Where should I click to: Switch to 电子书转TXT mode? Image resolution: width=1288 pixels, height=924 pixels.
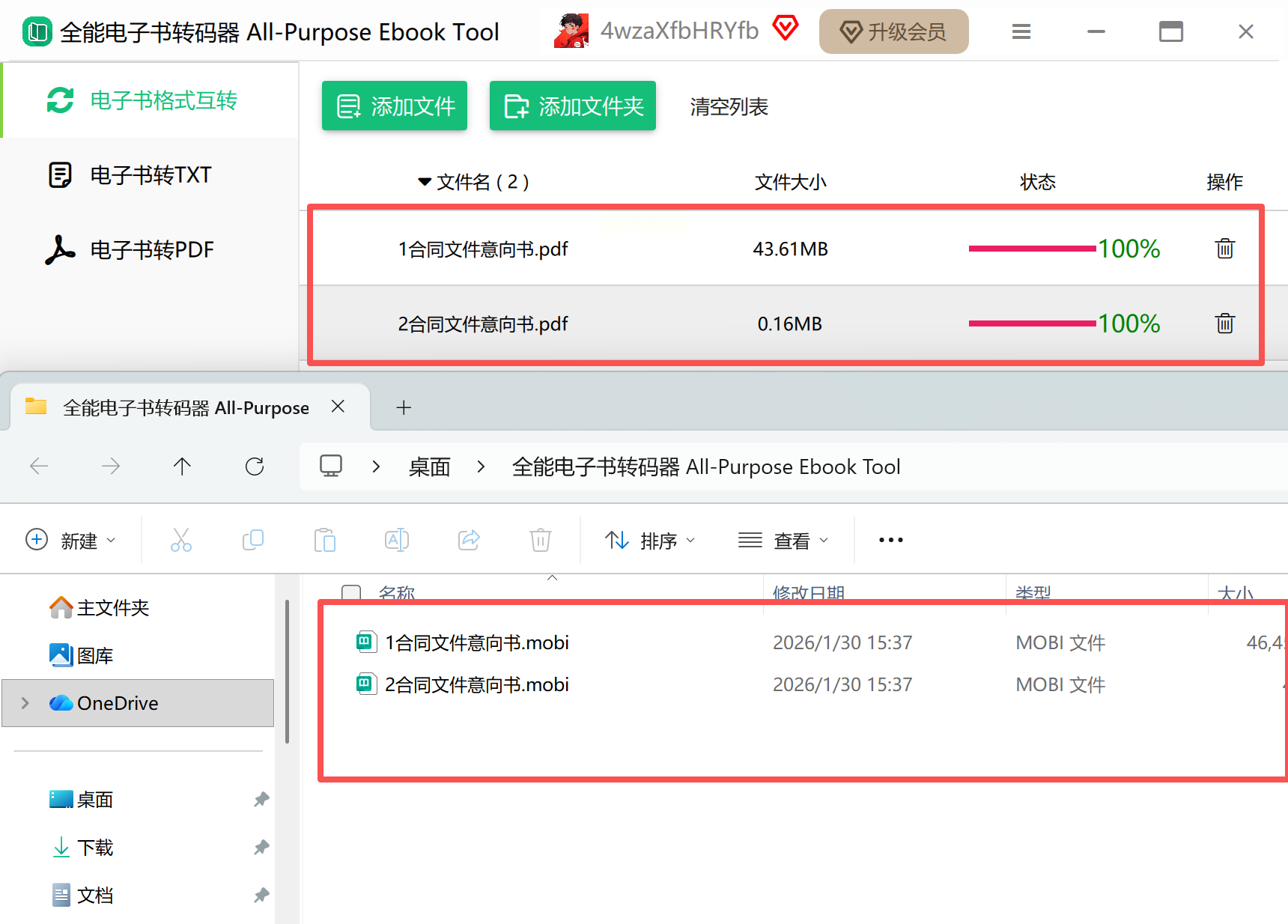150,175
